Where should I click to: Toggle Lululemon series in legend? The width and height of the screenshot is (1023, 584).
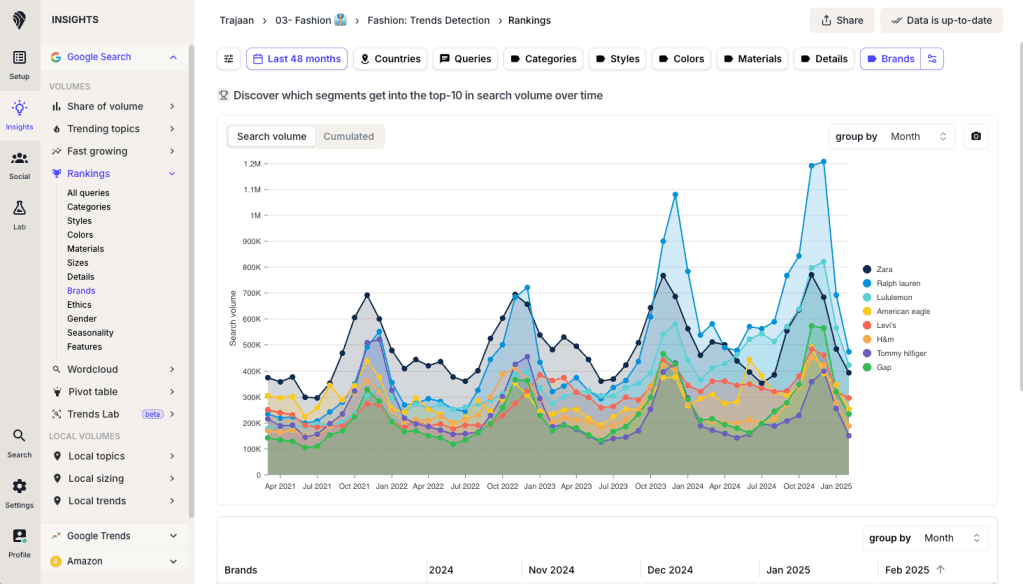click(887, 298)
